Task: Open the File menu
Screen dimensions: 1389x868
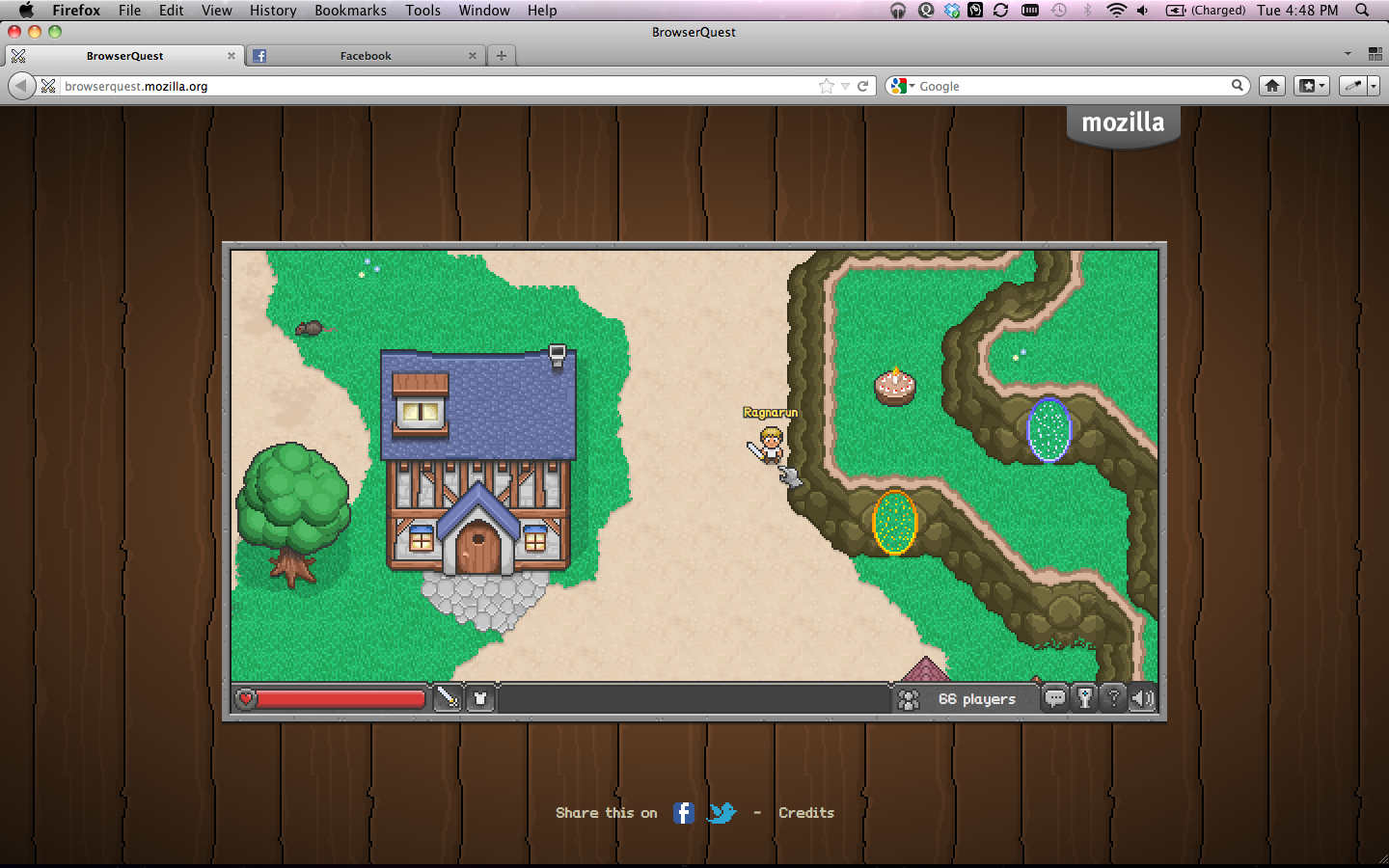Action: (x=129, y=10)
